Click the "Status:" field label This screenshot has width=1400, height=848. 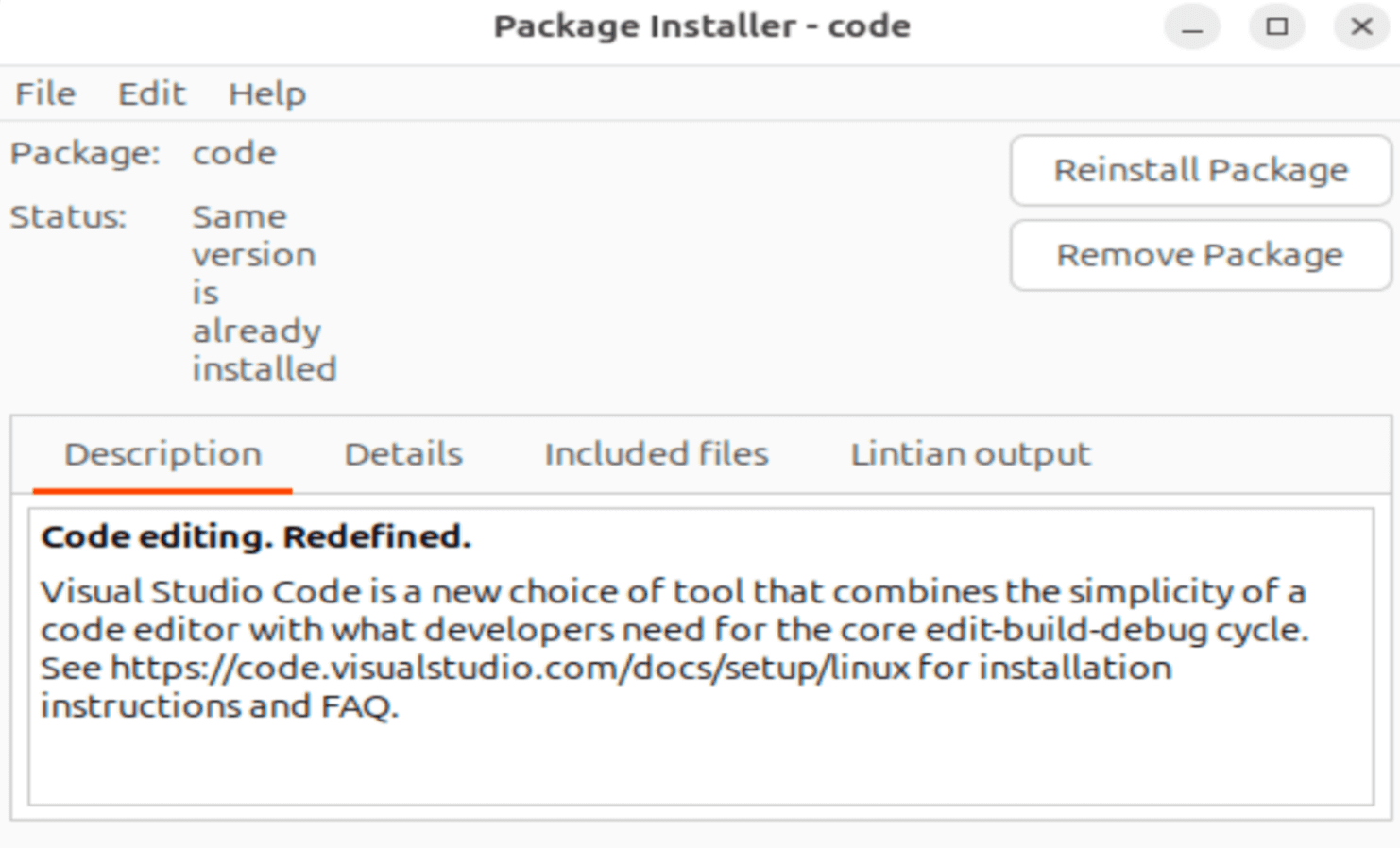[68, 218]
